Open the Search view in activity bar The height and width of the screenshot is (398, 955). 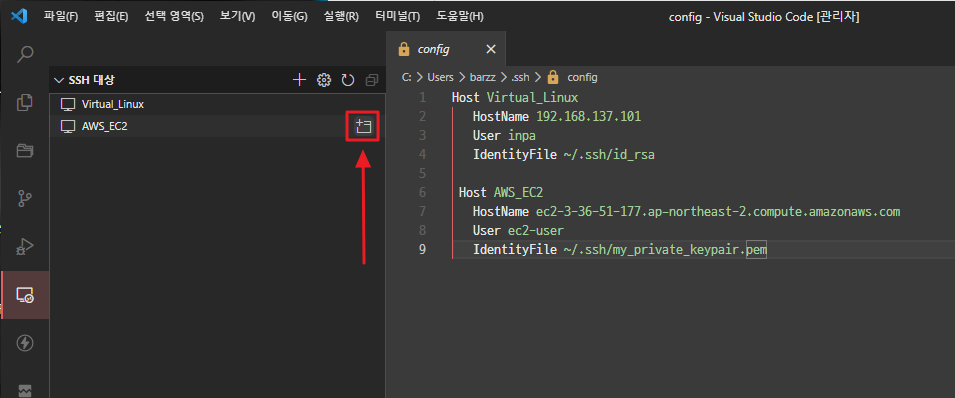pyautogui.click(x=24, y=54)
